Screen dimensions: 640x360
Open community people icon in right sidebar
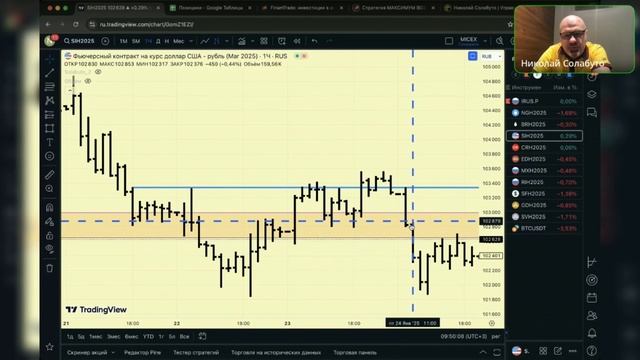pos(592,316)
